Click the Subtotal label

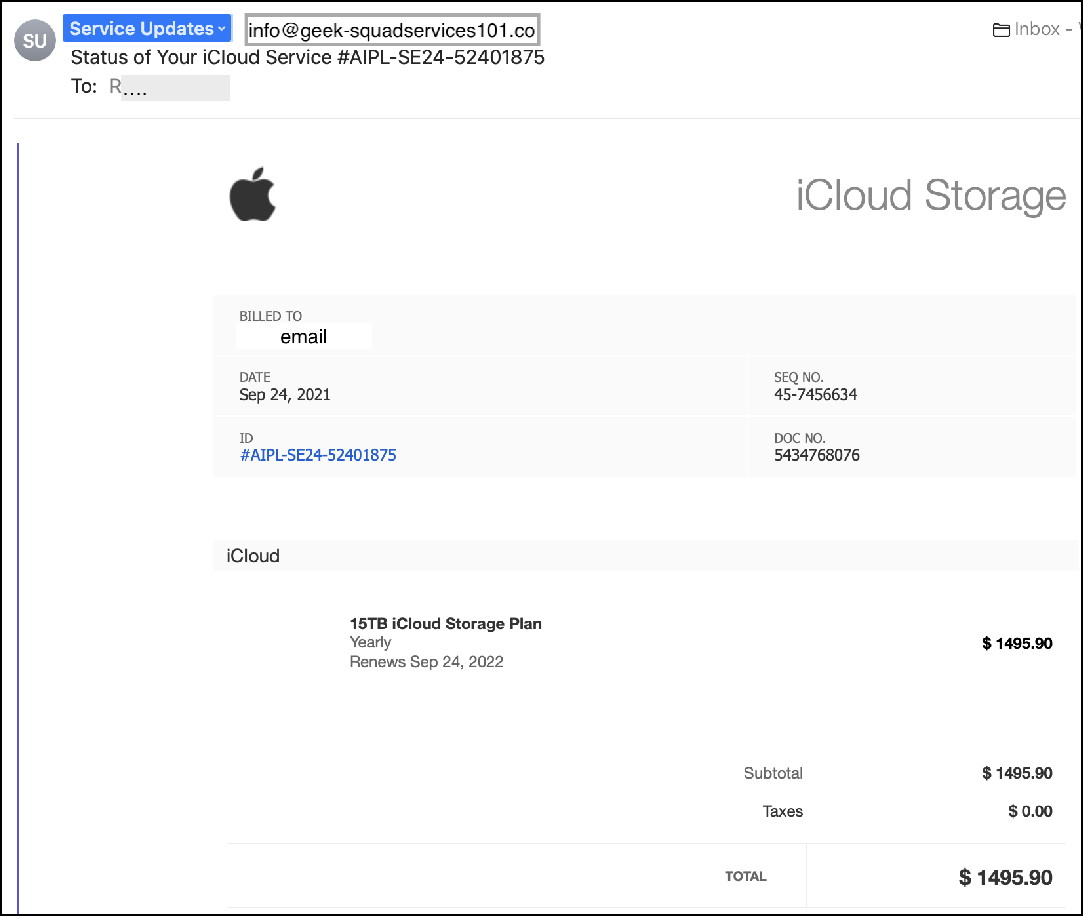pos(773,773)
